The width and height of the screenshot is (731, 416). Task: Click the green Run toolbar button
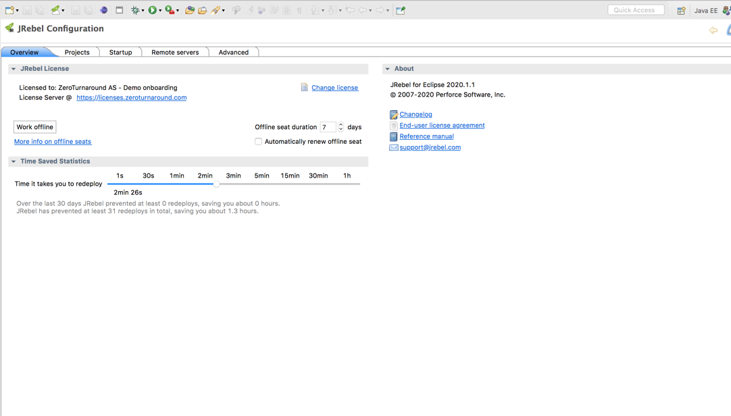(x=152, y=10)
